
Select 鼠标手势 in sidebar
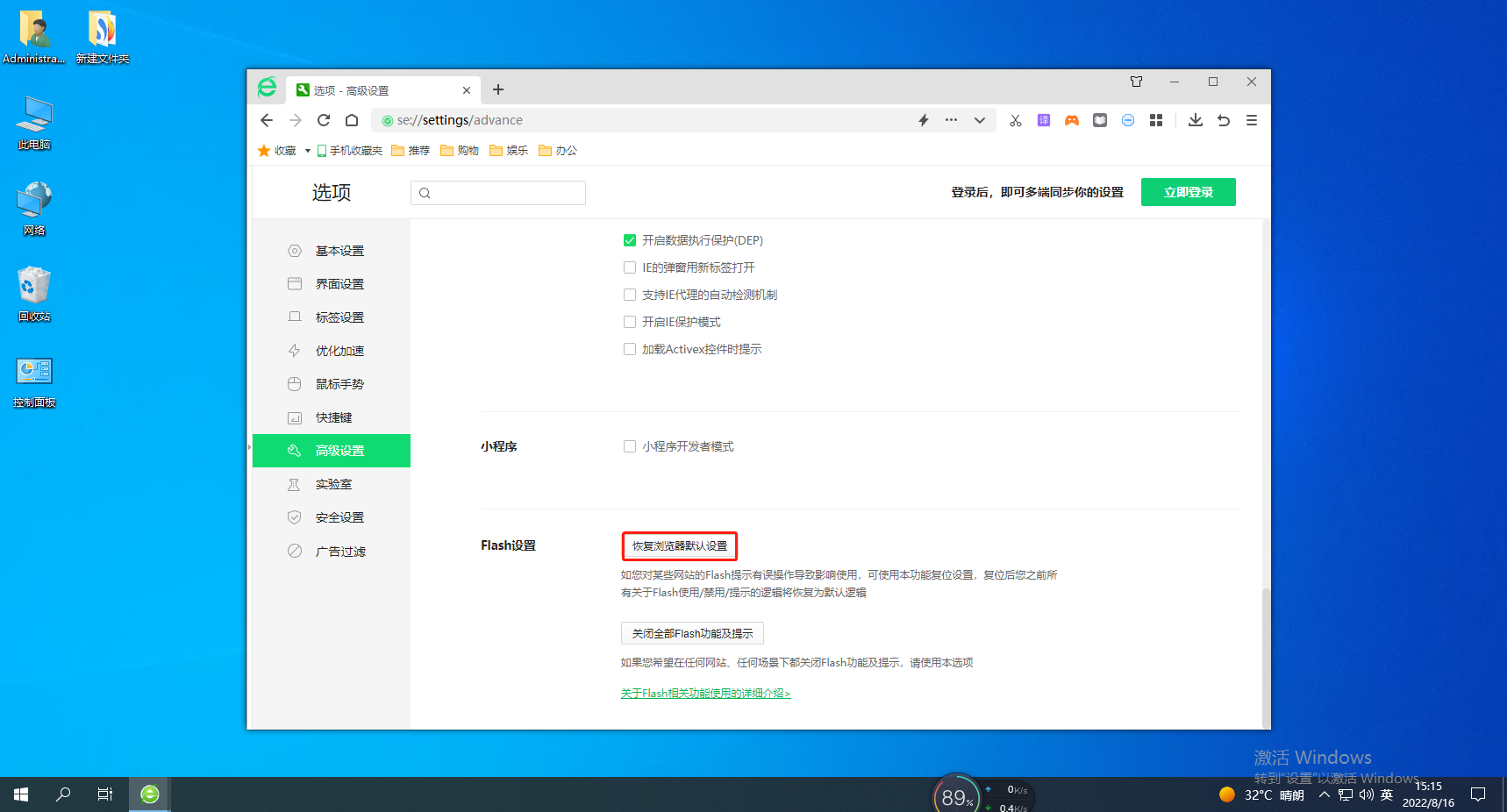332,384
